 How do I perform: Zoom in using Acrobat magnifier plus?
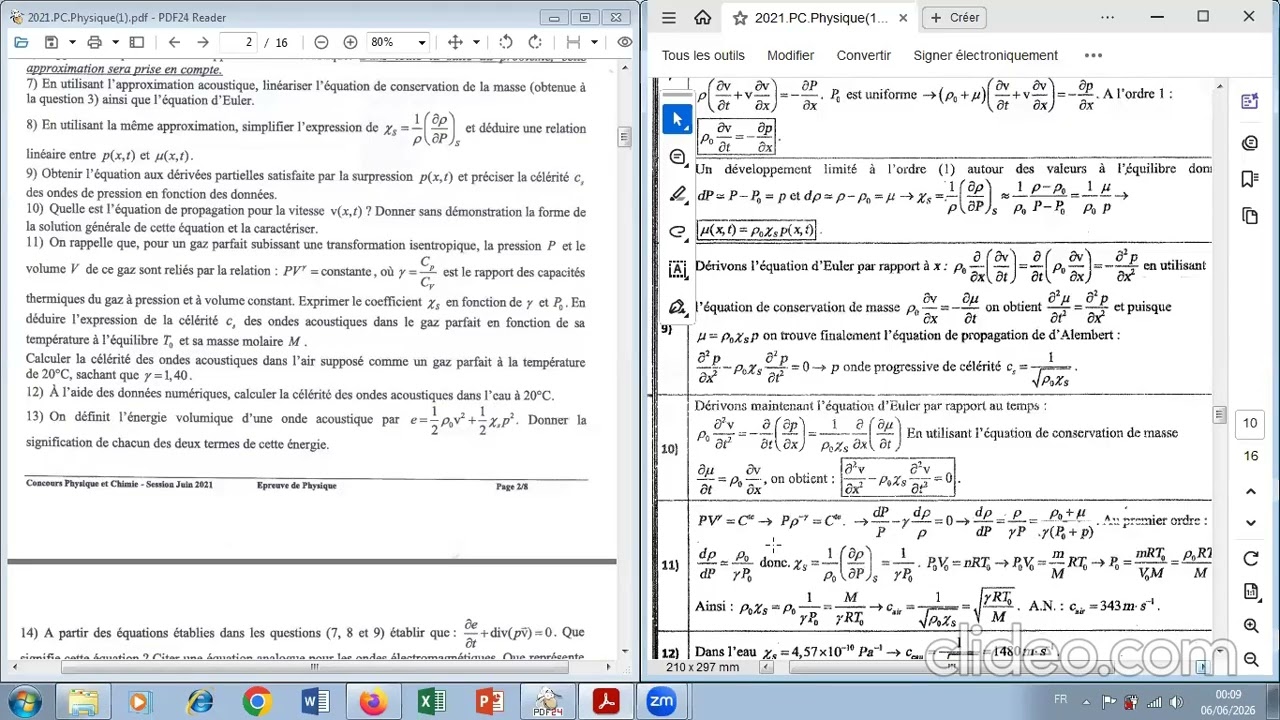point(1250,626)
